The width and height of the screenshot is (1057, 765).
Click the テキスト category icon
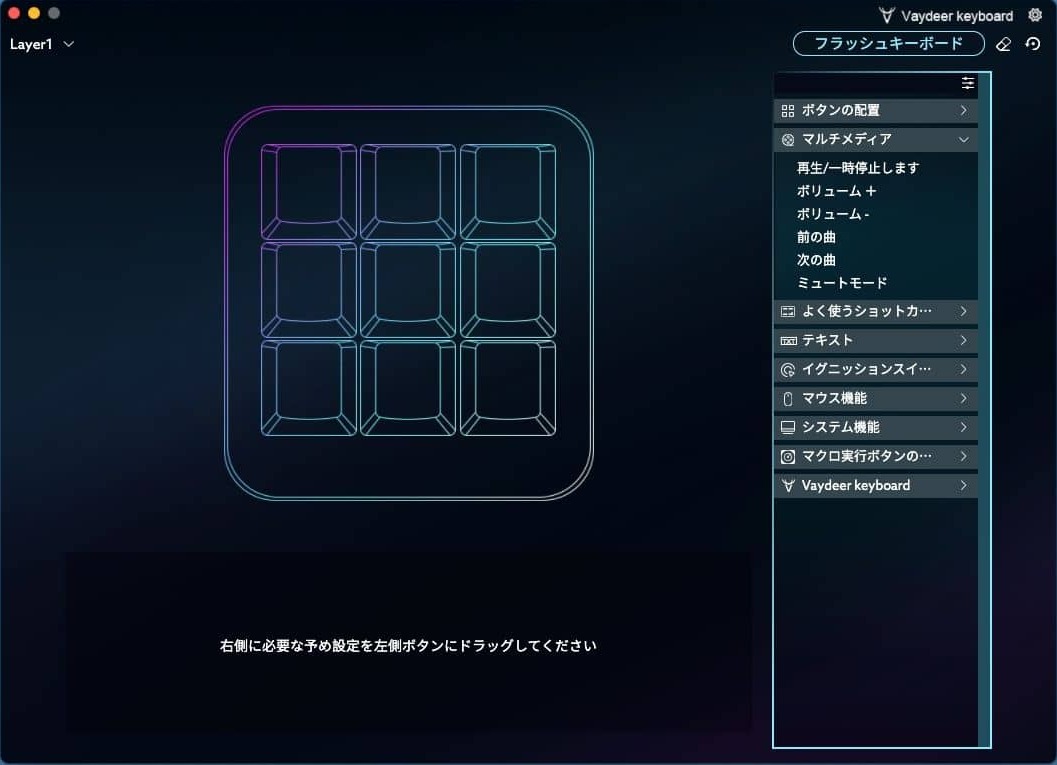tap(787, 340)
